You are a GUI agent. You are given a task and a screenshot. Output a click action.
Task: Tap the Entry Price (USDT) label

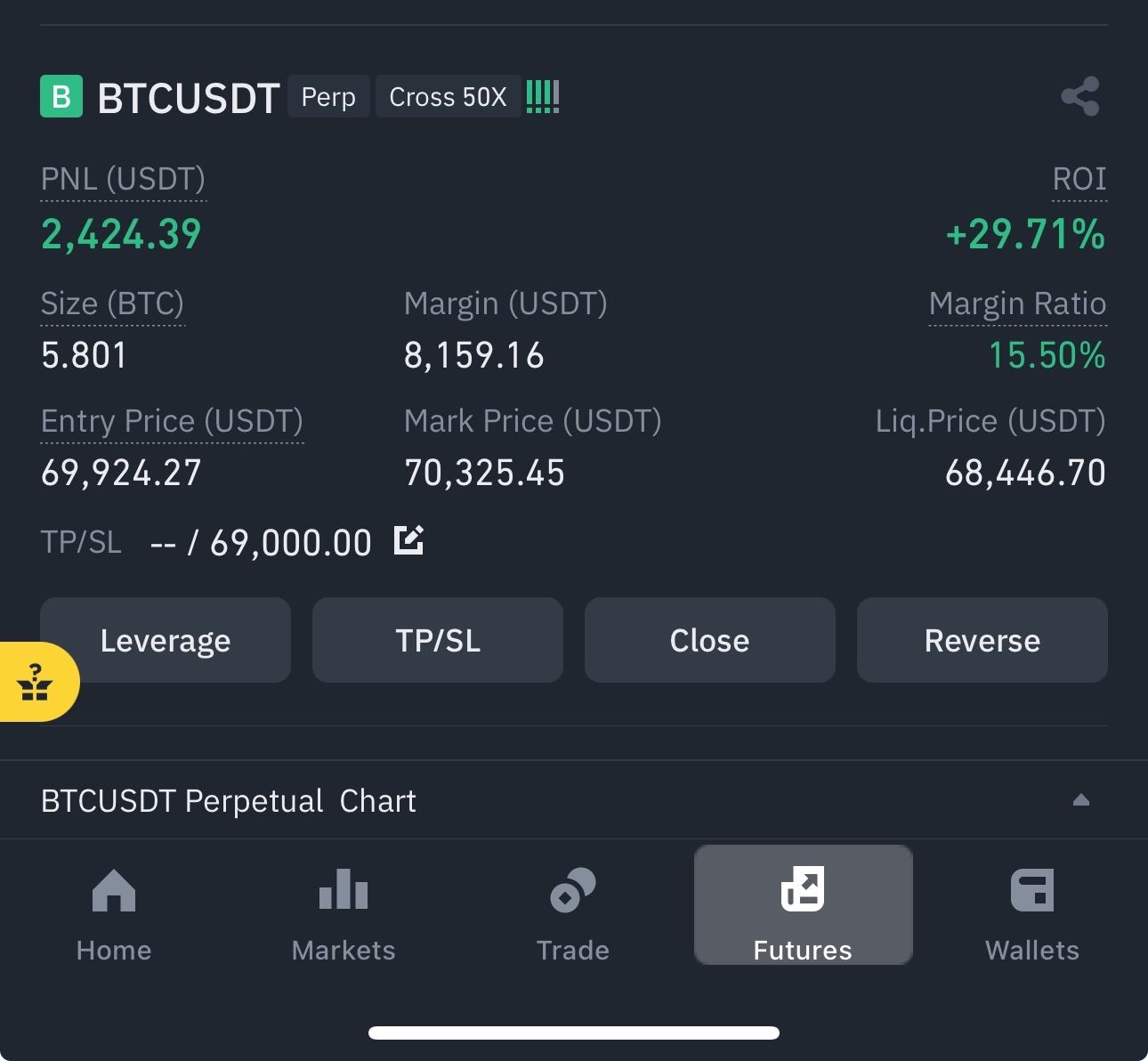pyautogui.click(x=172, y=421)
